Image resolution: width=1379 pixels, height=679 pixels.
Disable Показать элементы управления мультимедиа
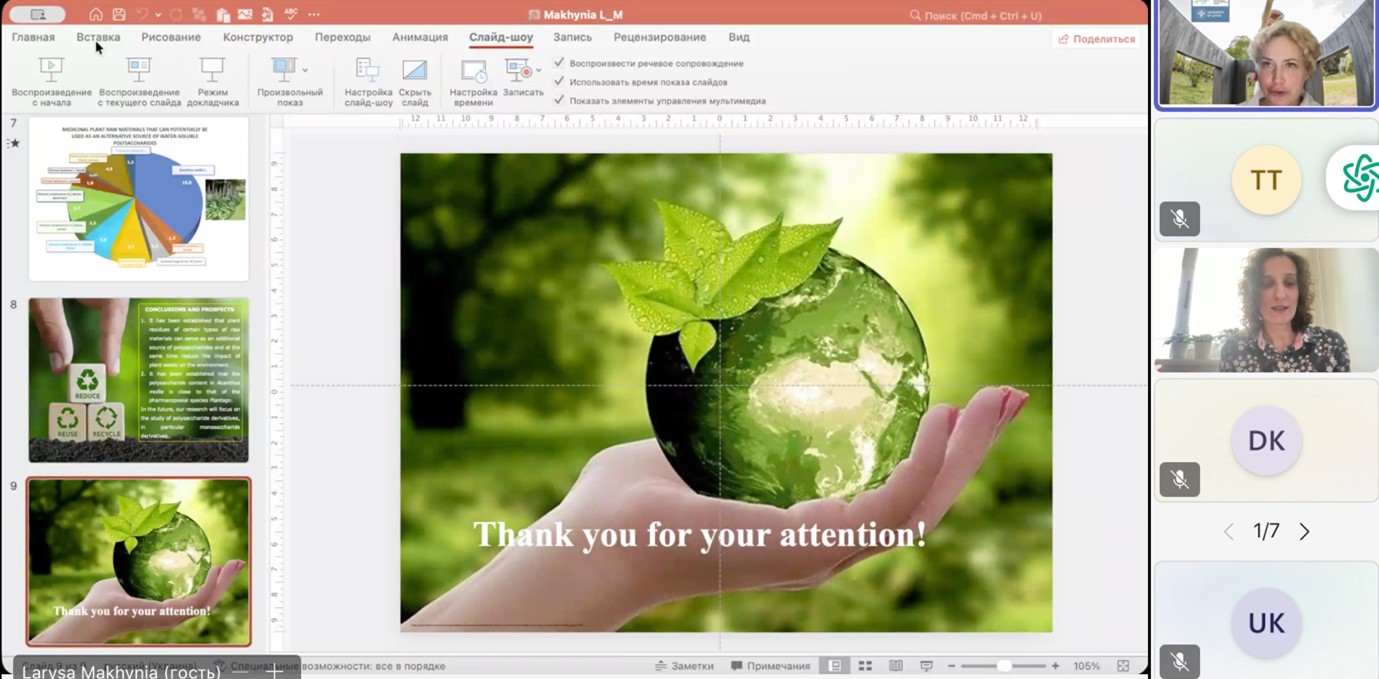tap(560, 100)
